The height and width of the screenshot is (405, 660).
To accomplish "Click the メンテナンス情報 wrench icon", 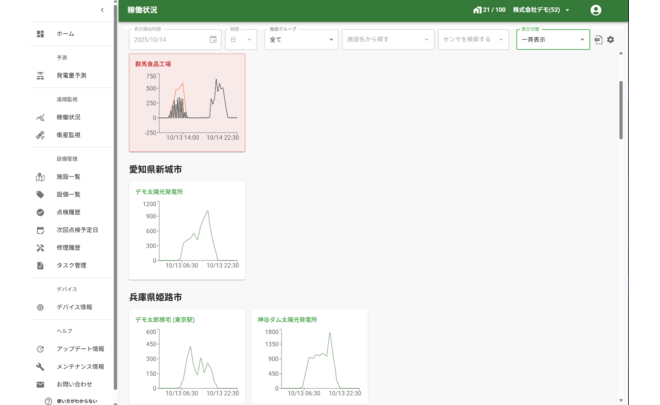I will (x=40, y=367).
